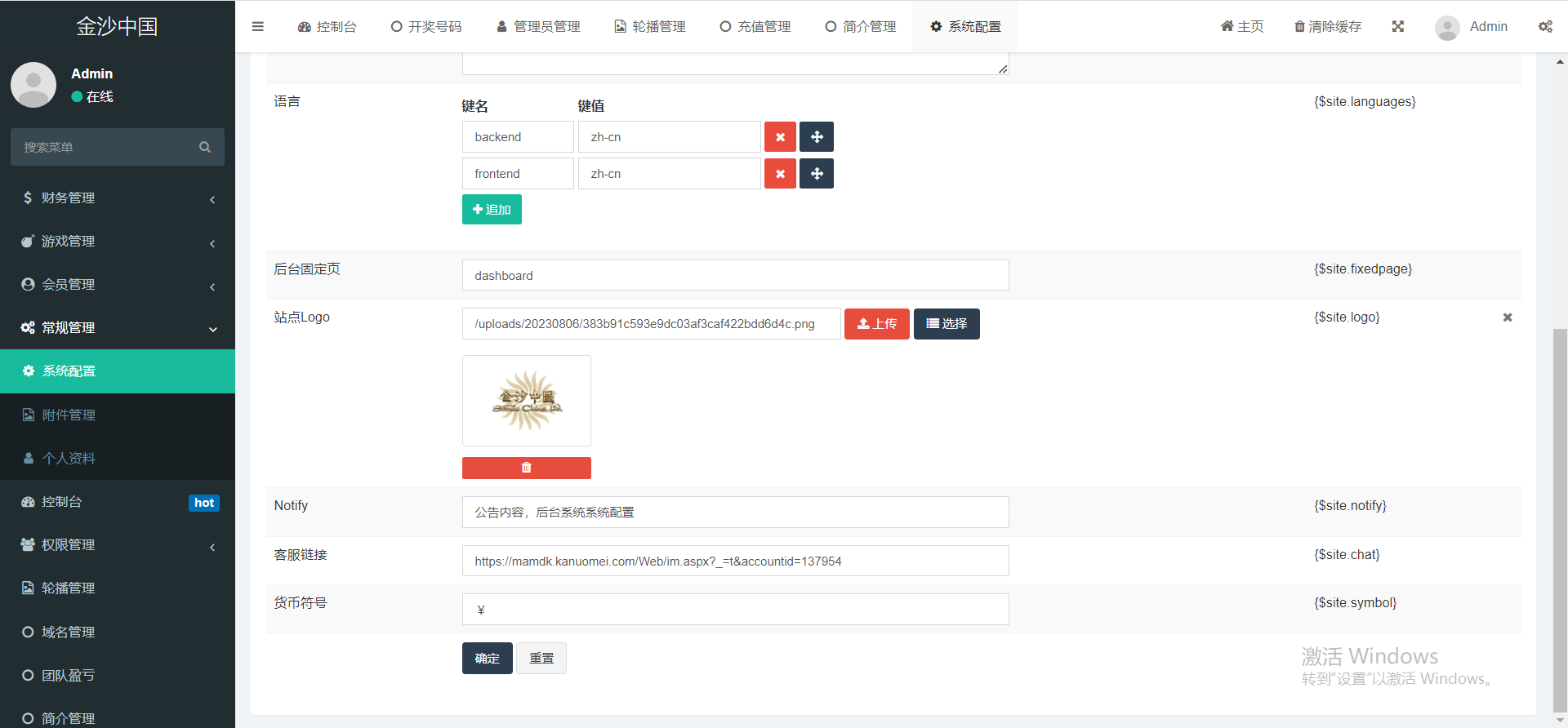Delete the frontend language row

780,174
